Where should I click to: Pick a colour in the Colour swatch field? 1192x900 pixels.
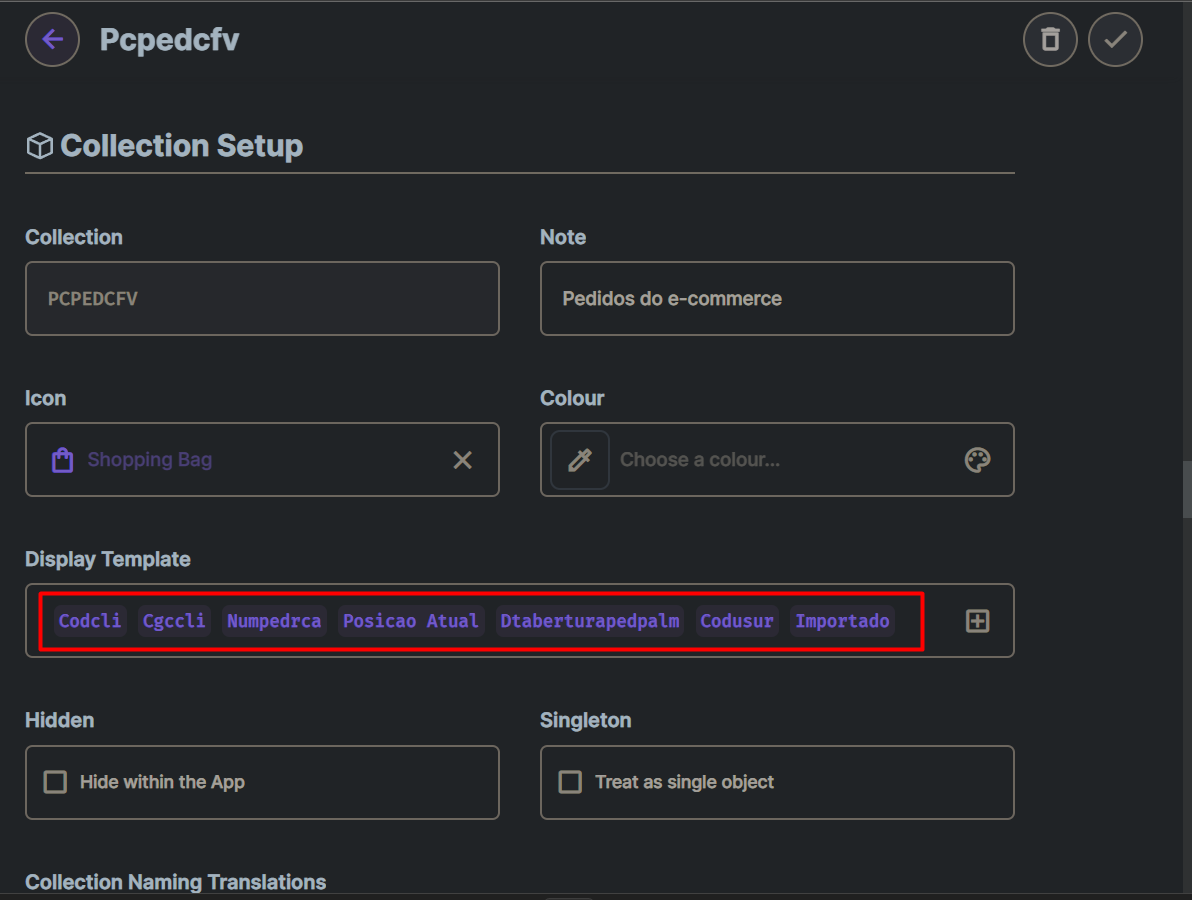[777, 459]
